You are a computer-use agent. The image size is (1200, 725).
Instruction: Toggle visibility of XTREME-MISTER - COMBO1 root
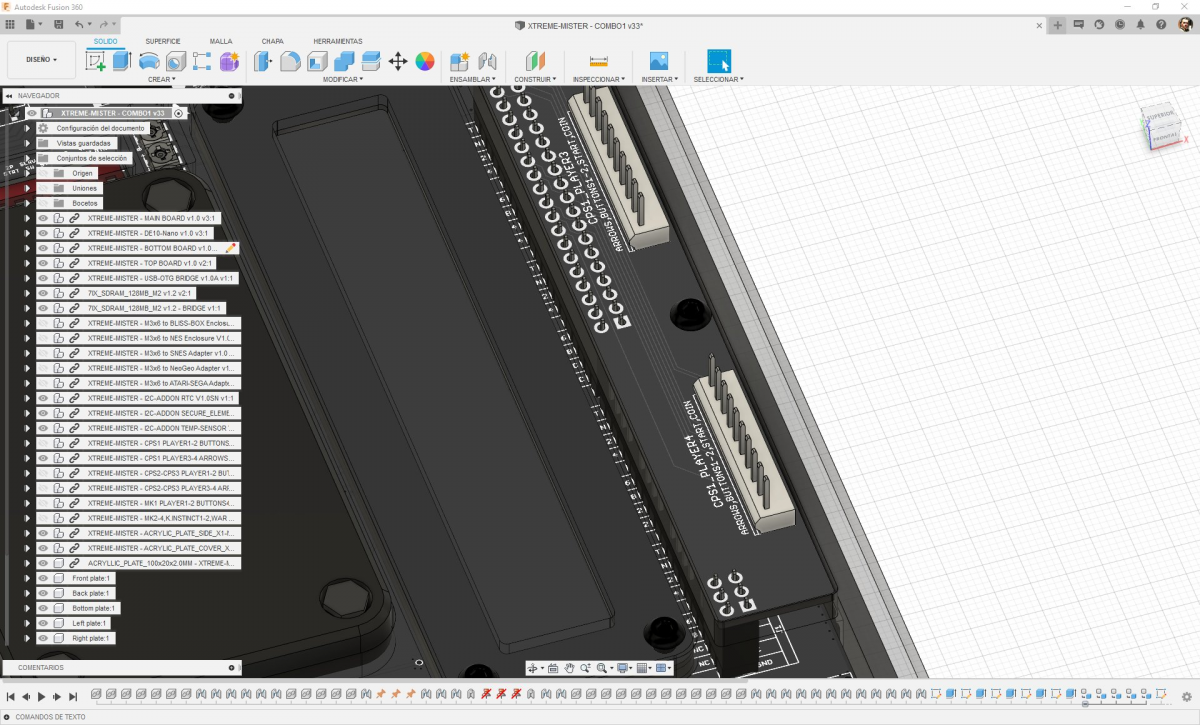(x=32, y=113)
